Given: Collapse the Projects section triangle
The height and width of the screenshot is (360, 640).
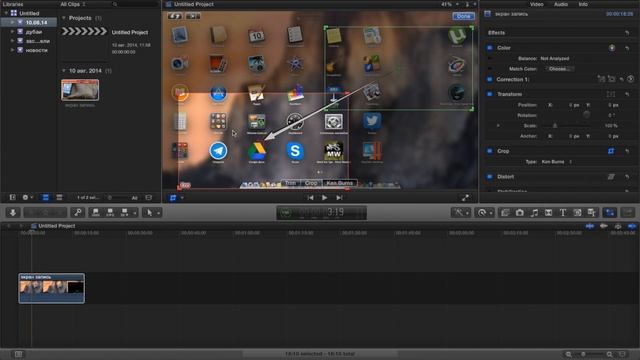Looking at the screenshot, I should pos(64,18).
